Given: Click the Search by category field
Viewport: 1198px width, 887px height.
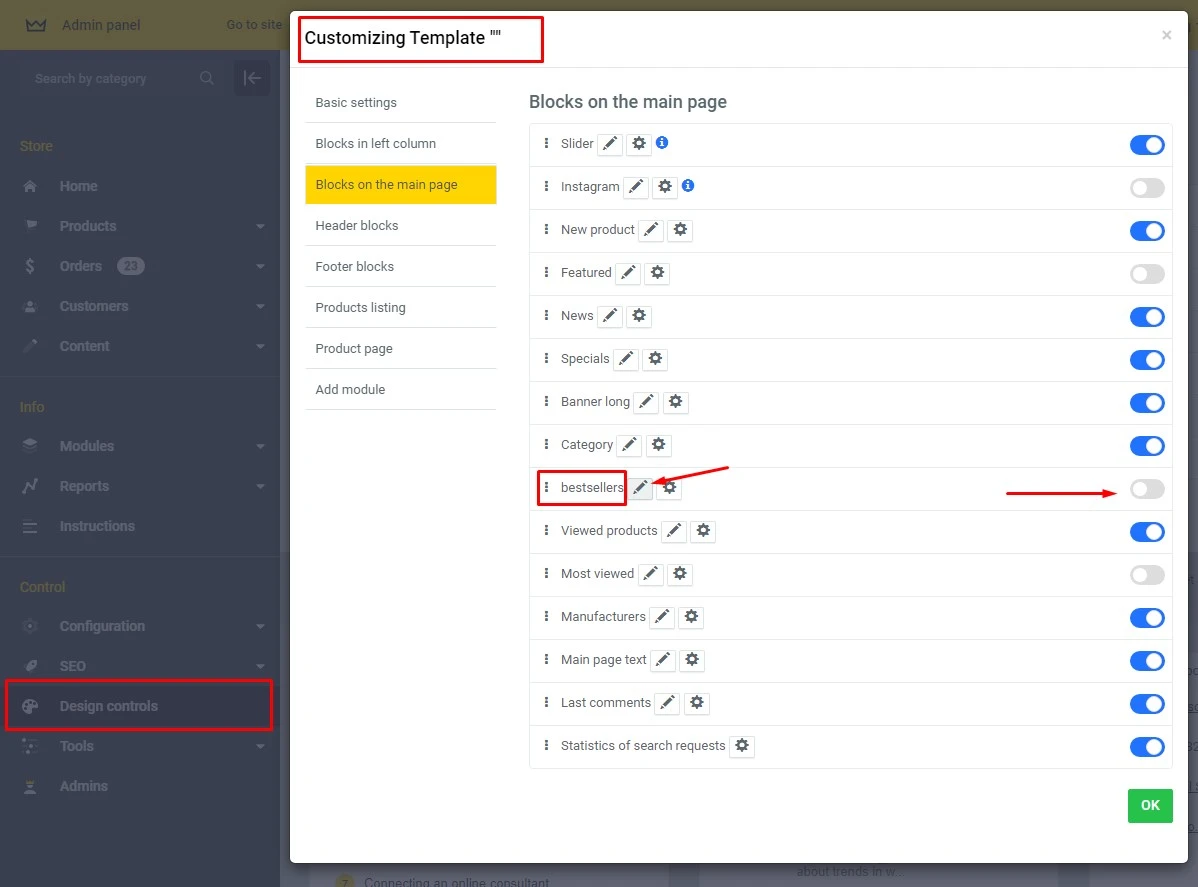Looking at the screenshot, I should (x=110, y=79).
